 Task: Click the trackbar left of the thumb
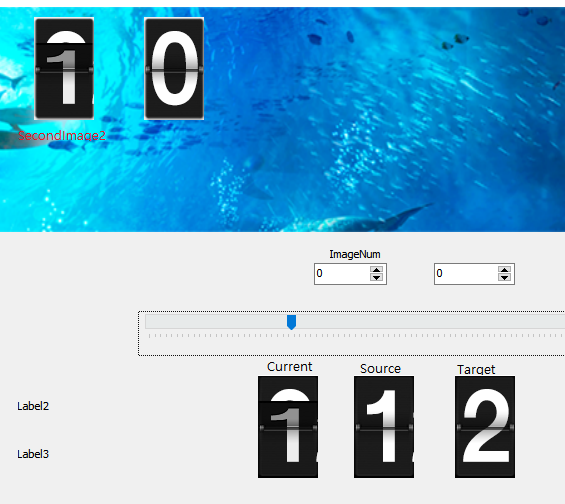tap(216, 321)
